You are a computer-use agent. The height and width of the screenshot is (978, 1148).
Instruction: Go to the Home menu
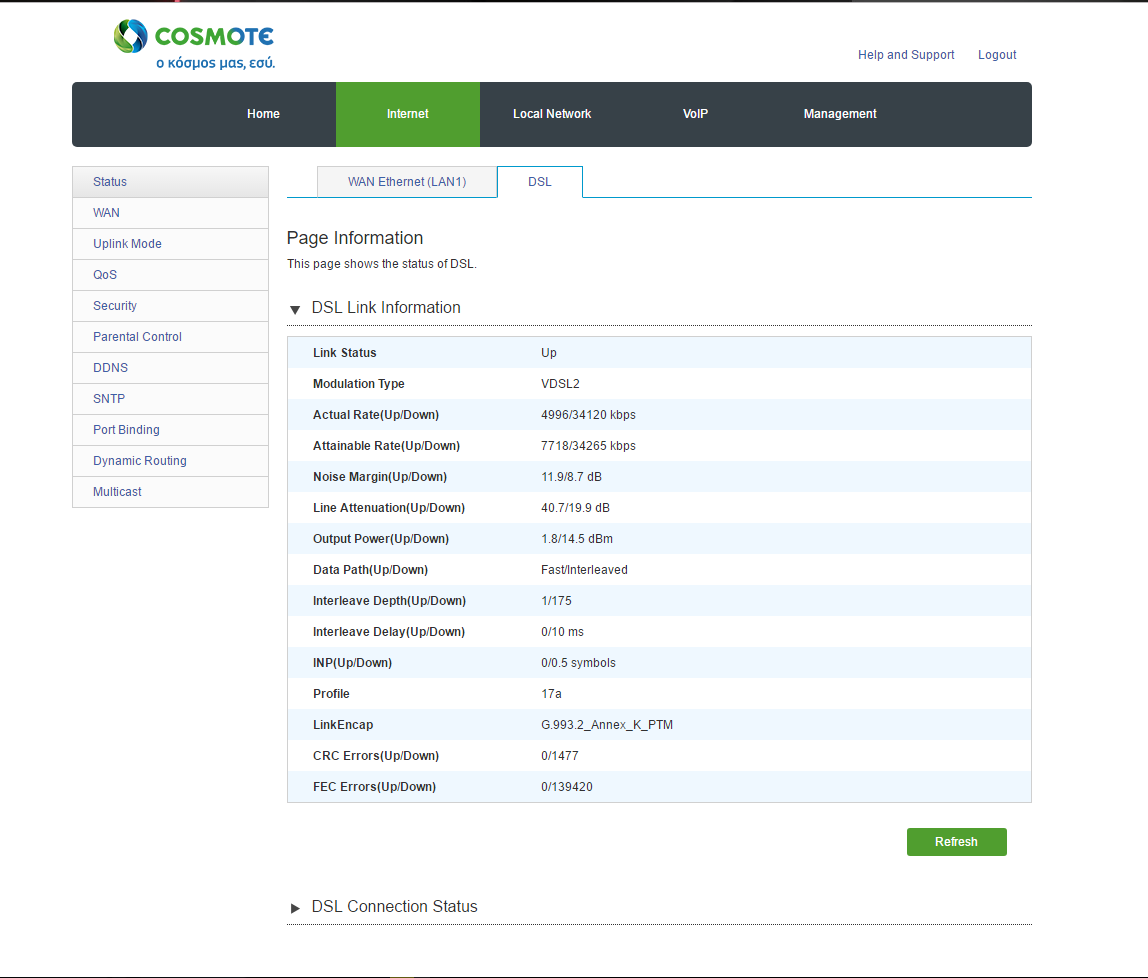click(263, 114)
